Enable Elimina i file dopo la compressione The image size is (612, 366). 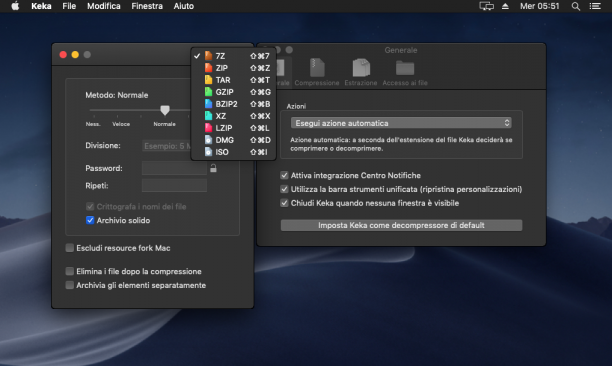pyautogui.click(x=69, y=271)
